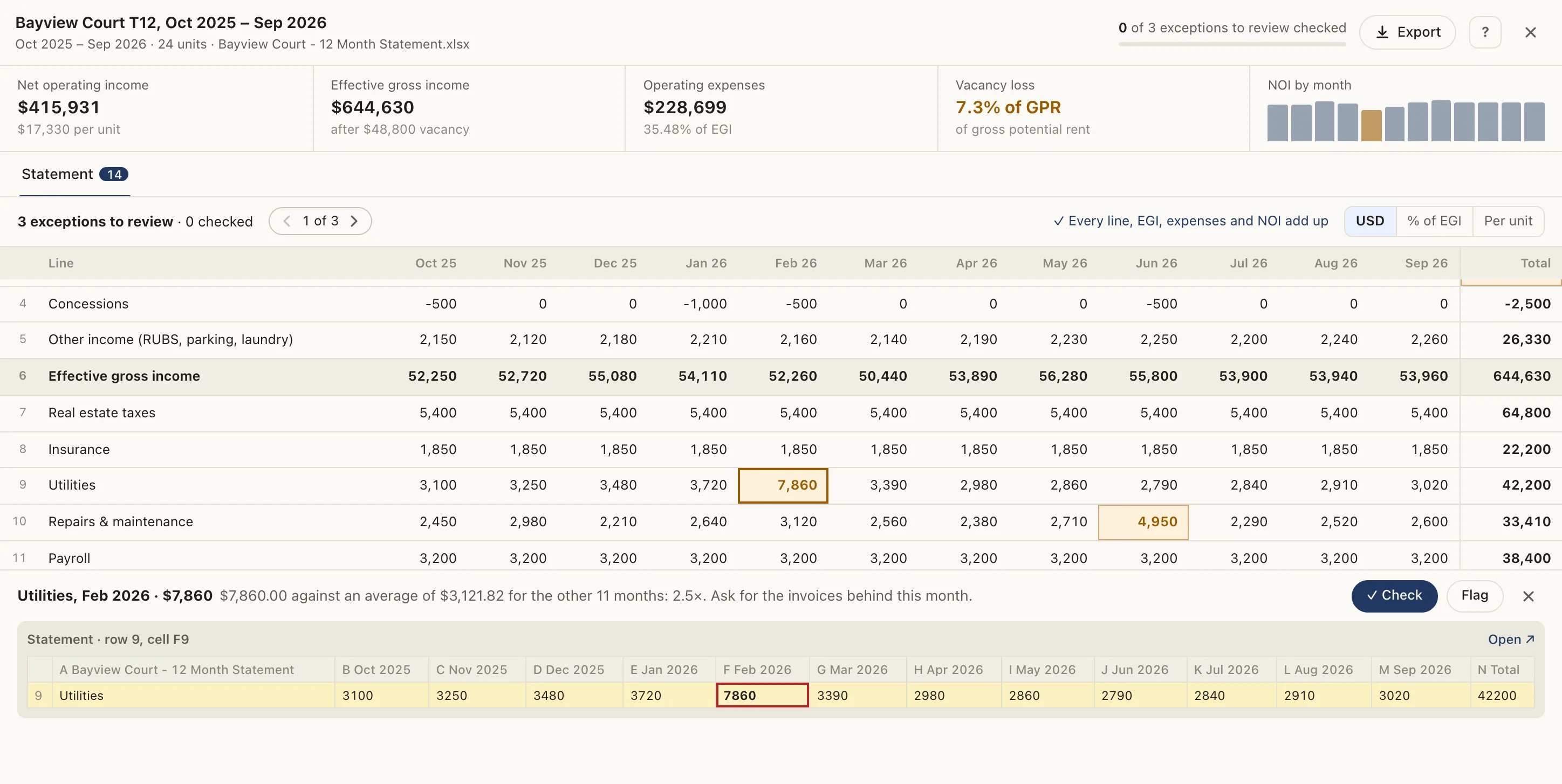Go to previous exception chevron
This screenshot has height=784, width=1562.
click(287, 221)
